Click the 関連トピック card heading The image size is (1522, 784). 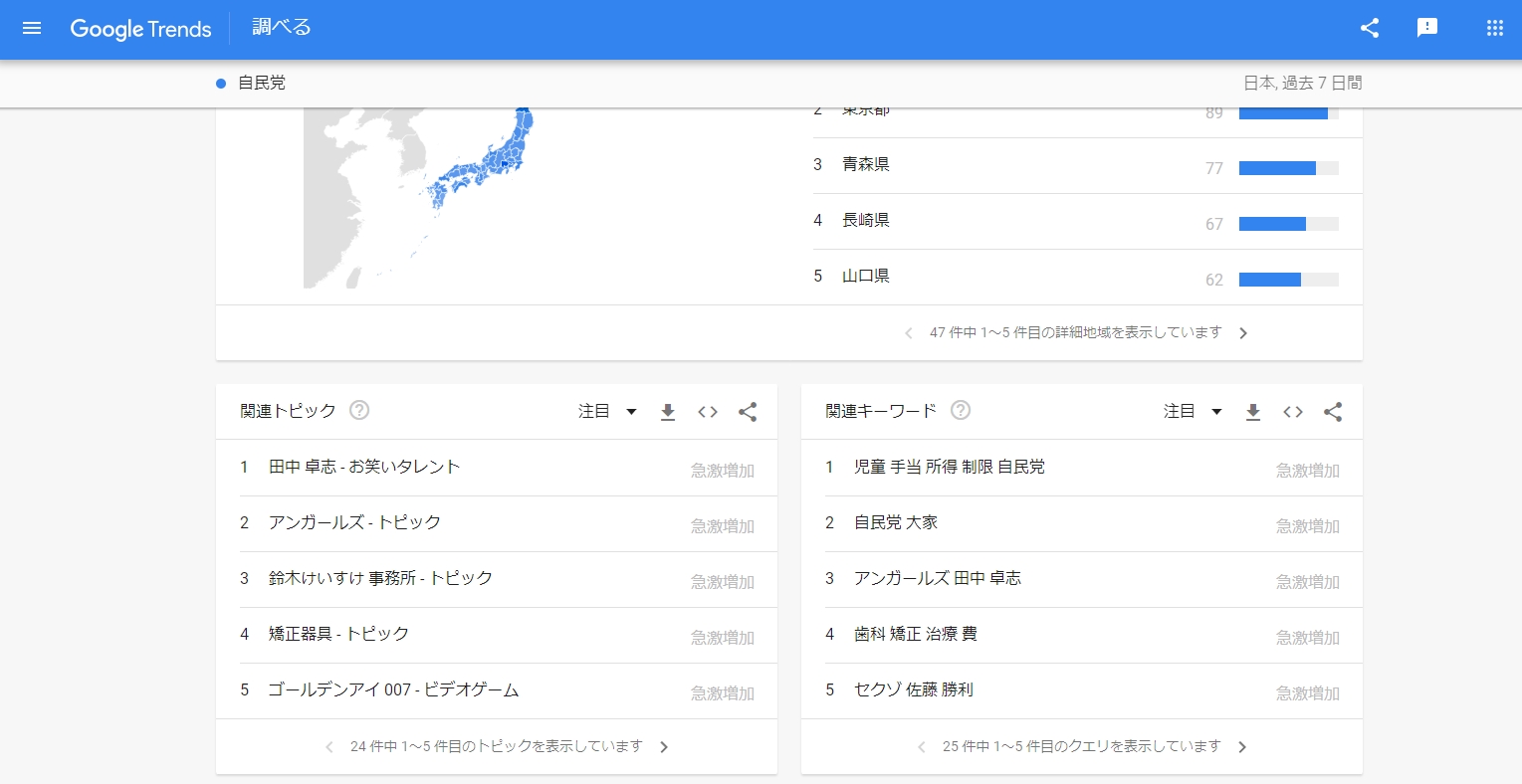[288, 411]
